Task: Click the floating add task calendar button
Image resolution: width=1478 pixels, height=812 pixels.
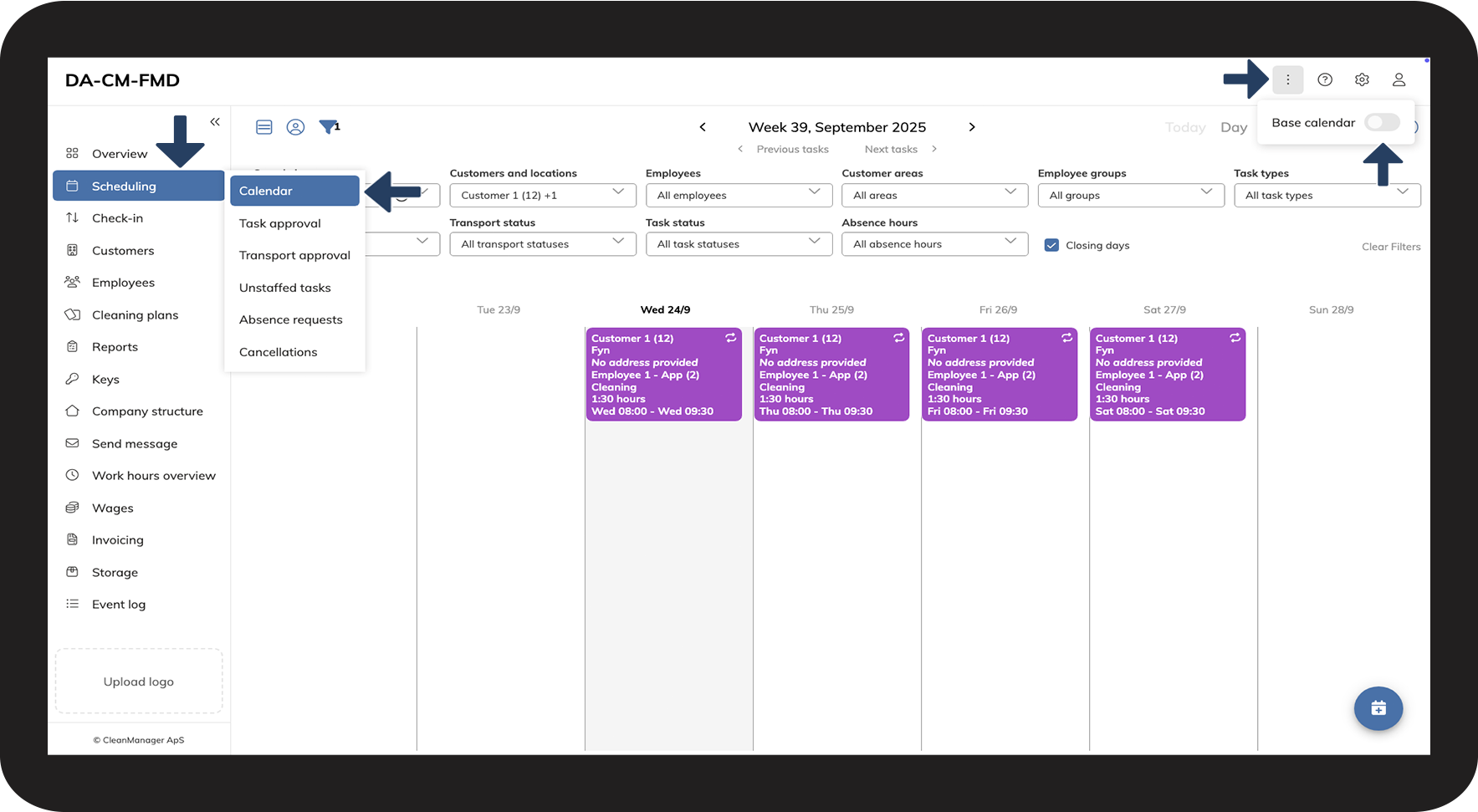Action: (x=1378, y=708)
